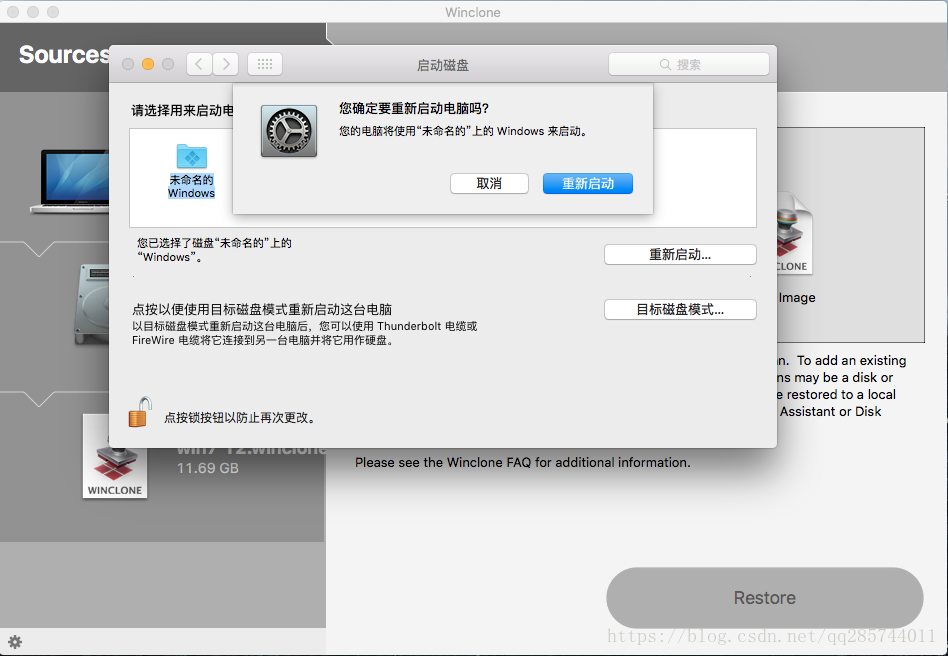Confirm restart with the blue 重新启动 button
This screenshot has height=656, width=948.
pyautogui.click(x=588, y=183)
